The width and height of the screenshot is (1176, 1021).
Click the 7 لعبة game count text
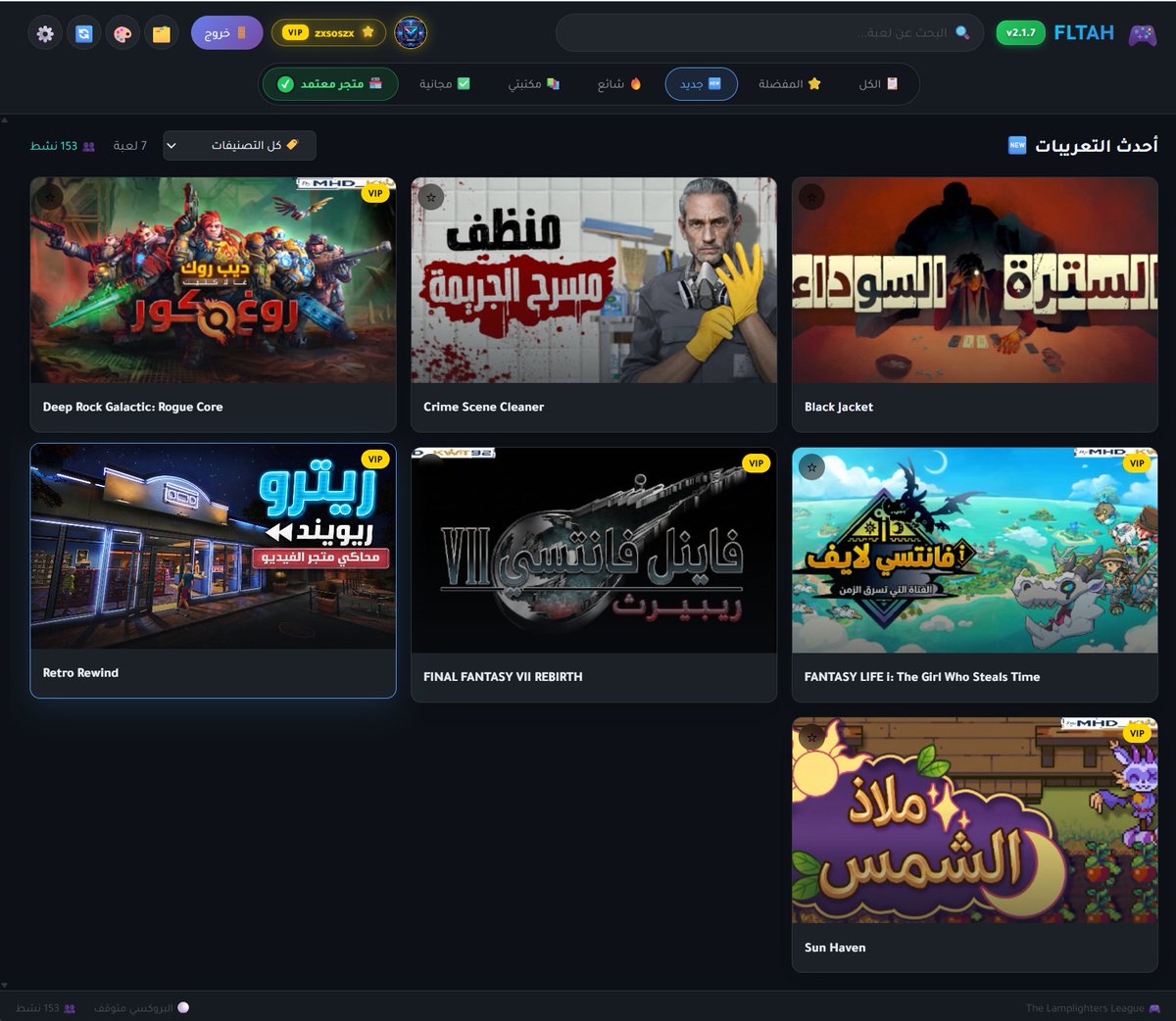click(129, 146)
